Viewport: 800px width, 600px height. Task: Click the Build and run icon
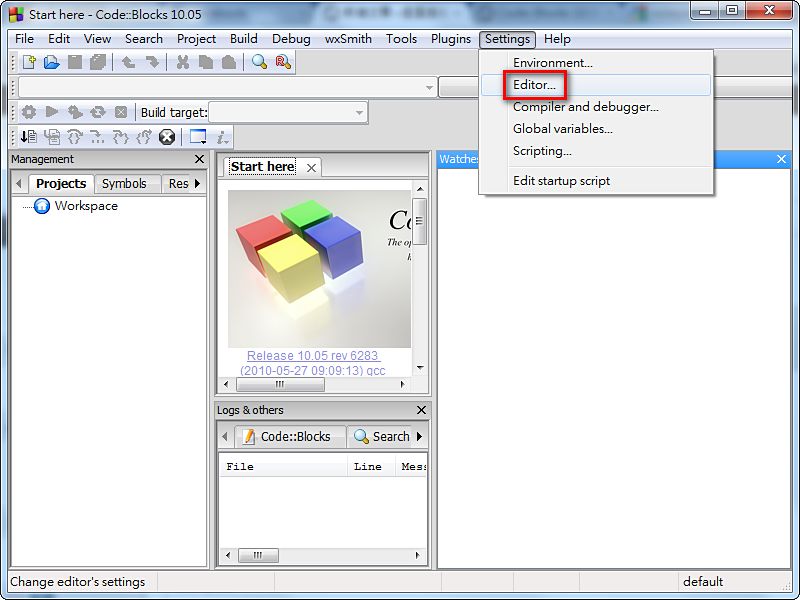(x=75, y=112)
